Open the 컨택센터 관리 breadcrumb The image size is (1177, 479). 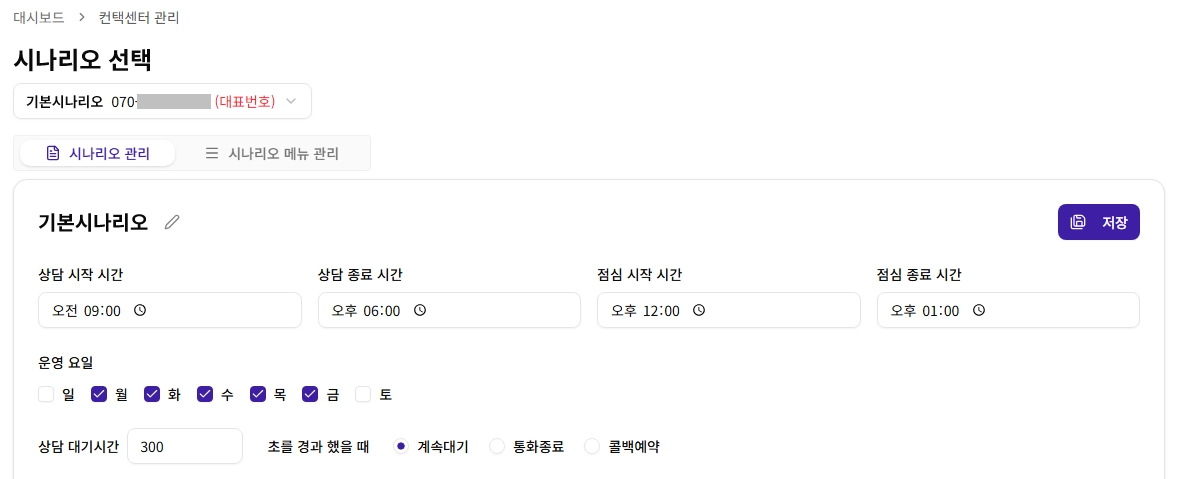[x=139, y=17]
